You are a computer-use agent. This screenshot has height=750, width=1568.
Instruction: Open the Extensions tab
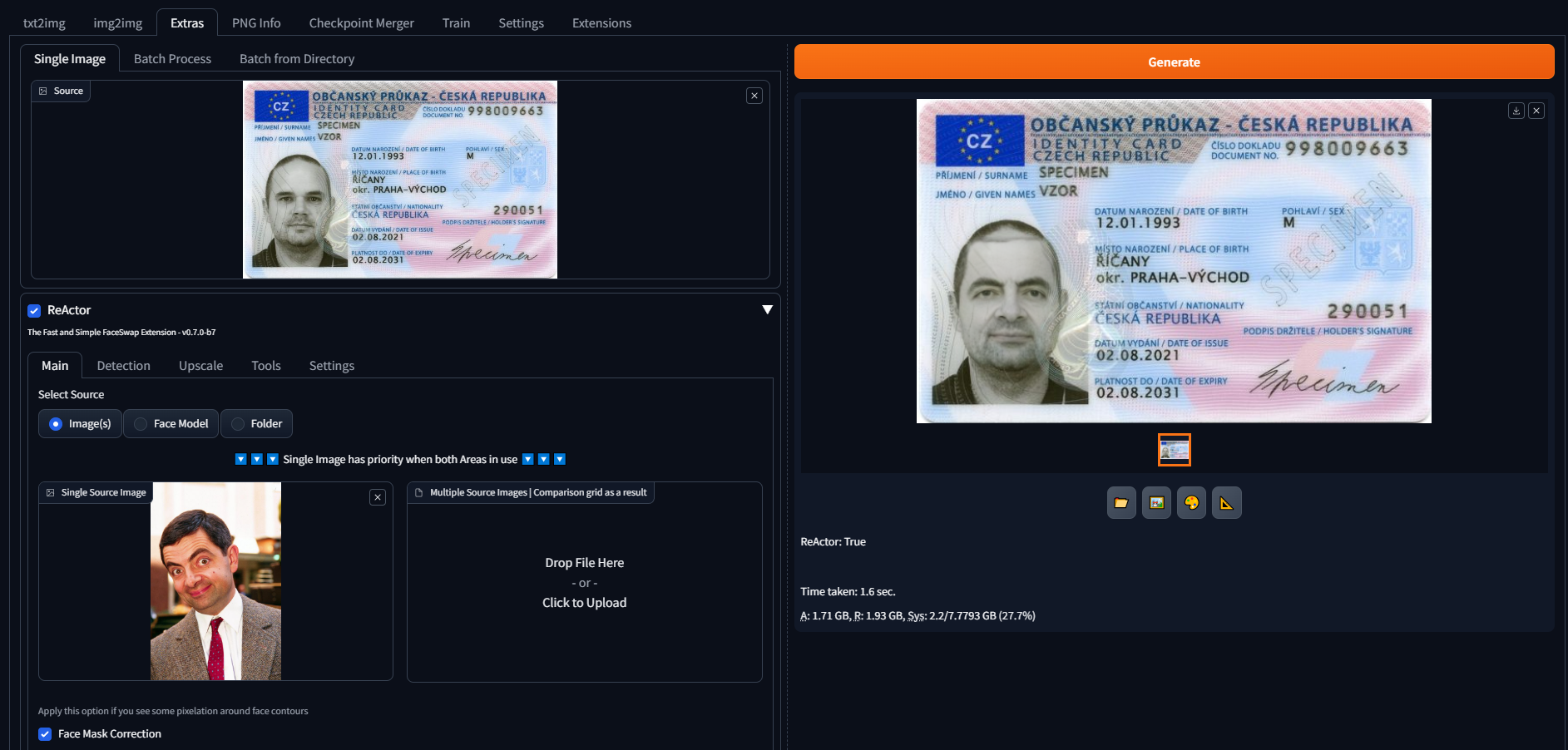point(601,23)
